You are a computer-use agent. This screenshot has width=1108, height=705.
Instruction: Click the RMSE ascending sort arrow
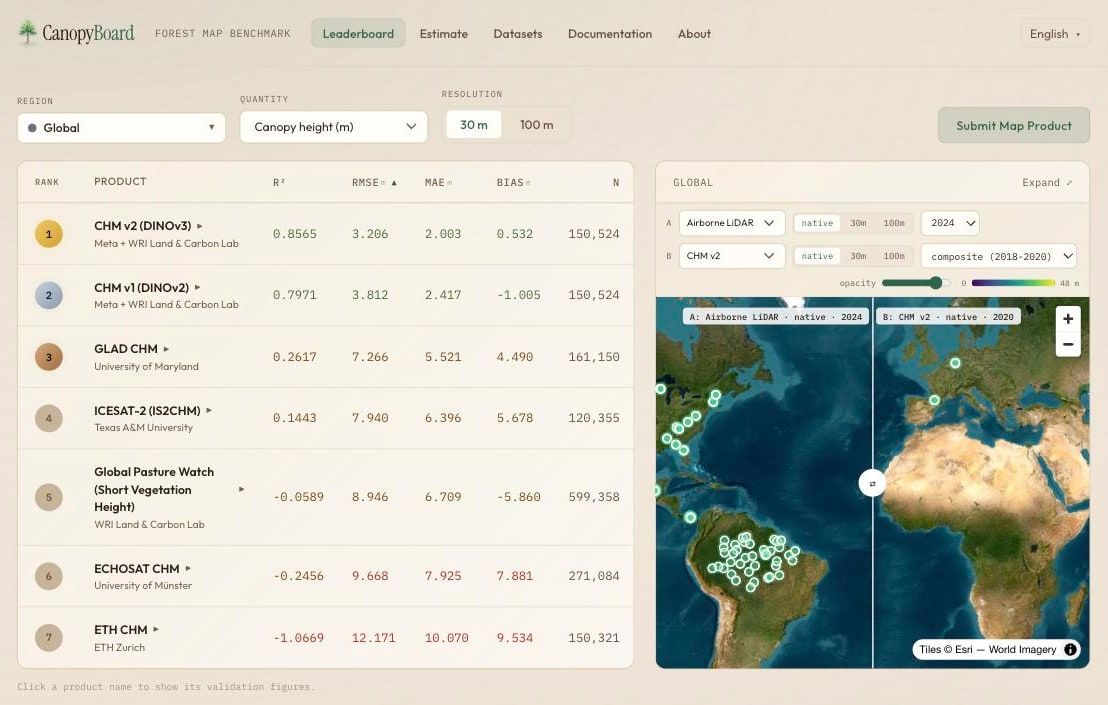tap(394, 182)
